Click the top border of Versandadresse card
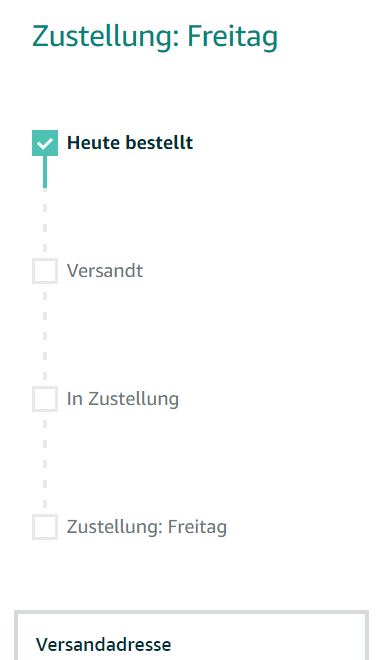 [x=192, y=611]
